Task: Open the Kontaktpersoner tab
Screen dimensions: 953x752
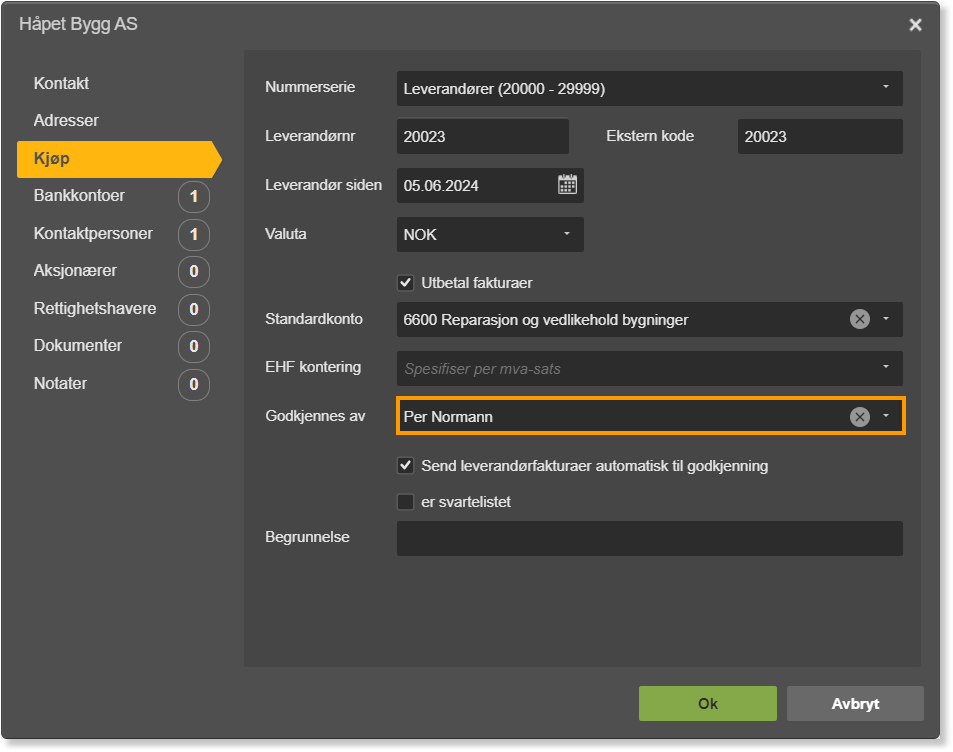Action: pyautogui.click(x=93, y=233)
